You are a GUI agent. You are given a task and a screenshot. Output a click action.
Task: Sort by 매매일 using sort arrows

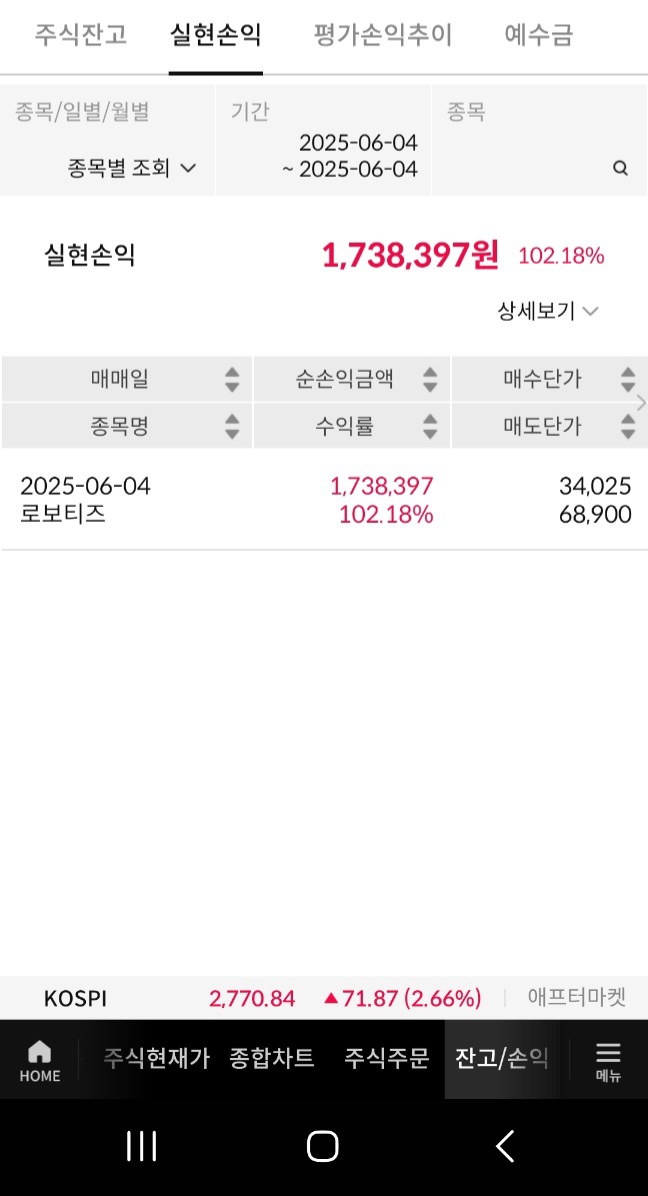point(232,379)
